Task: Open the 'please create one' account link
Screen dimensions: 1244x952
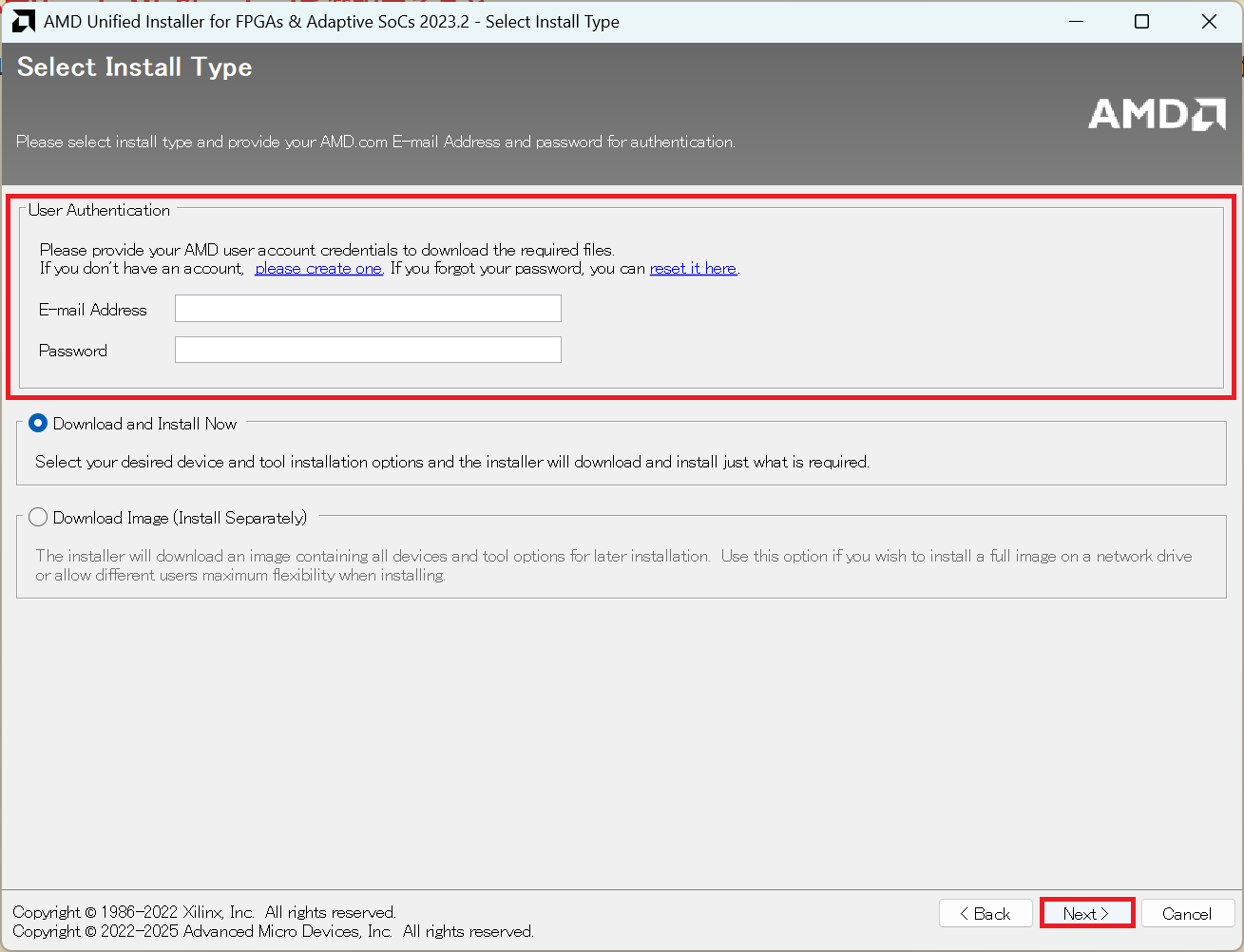Action: [318, 269]
